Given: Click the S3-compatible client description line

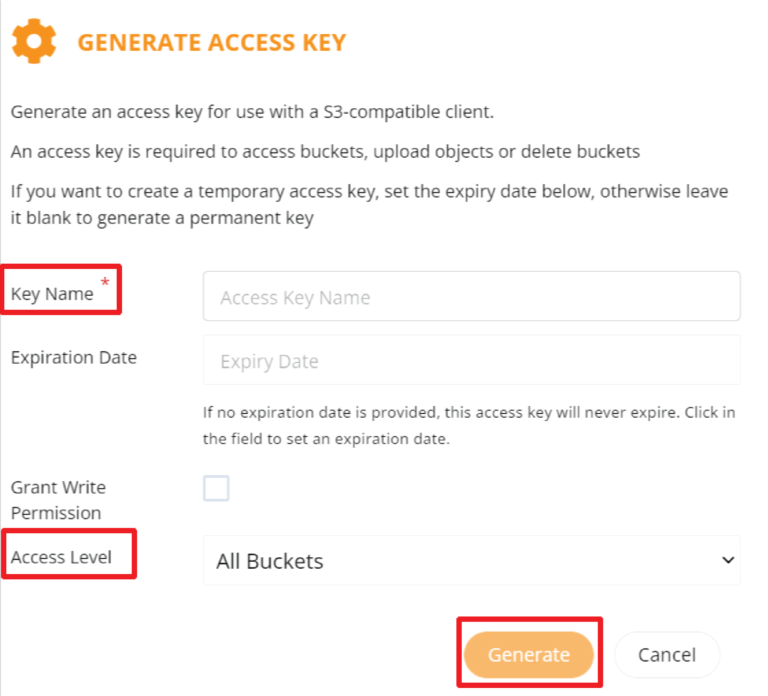Looking at the screenshot, I should (252, 112).
